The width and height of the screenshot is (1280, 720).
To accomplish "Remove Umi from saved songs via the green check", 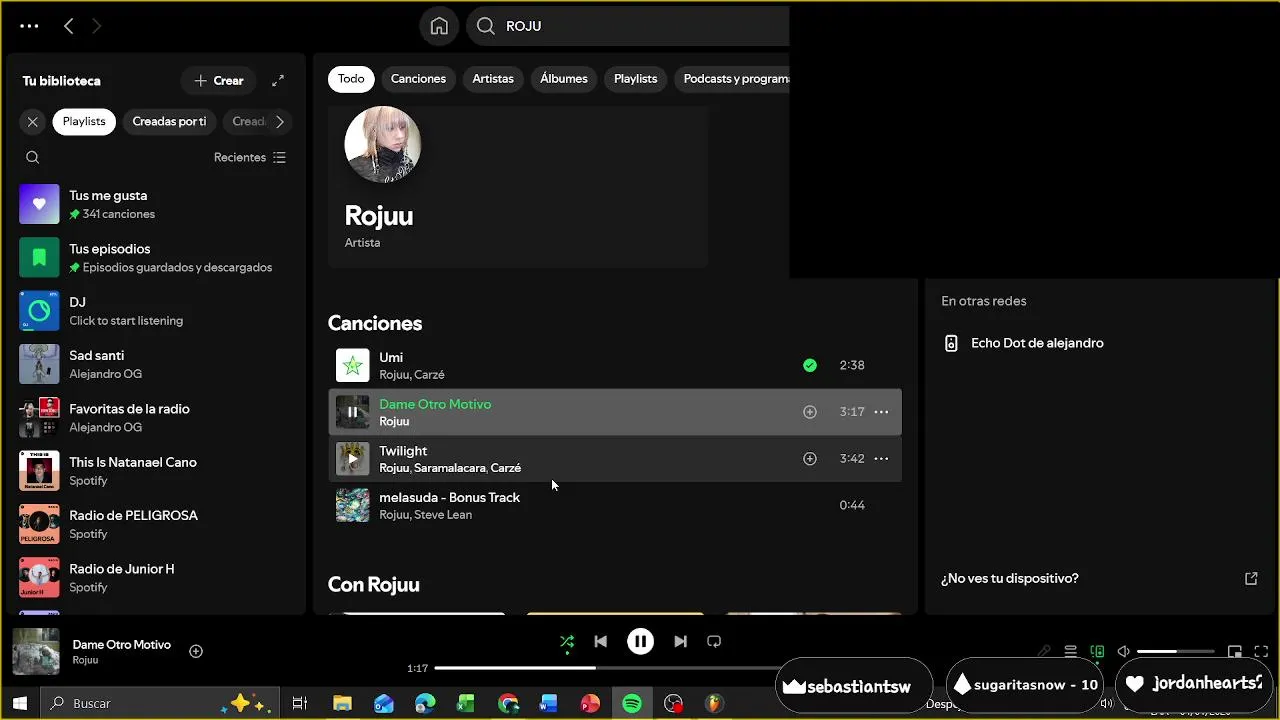I will (x=810, y=365).
